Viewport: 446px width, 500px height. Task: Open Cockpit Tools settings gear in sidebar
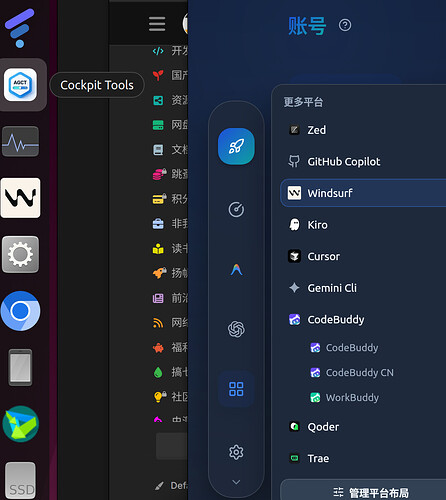point(236,452)
